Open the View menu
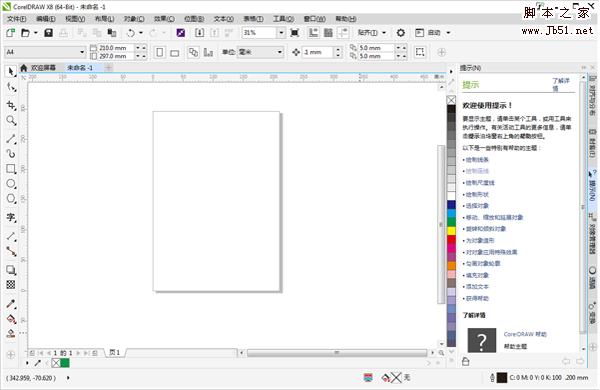The image size is (600, 390). click(75, 19)
